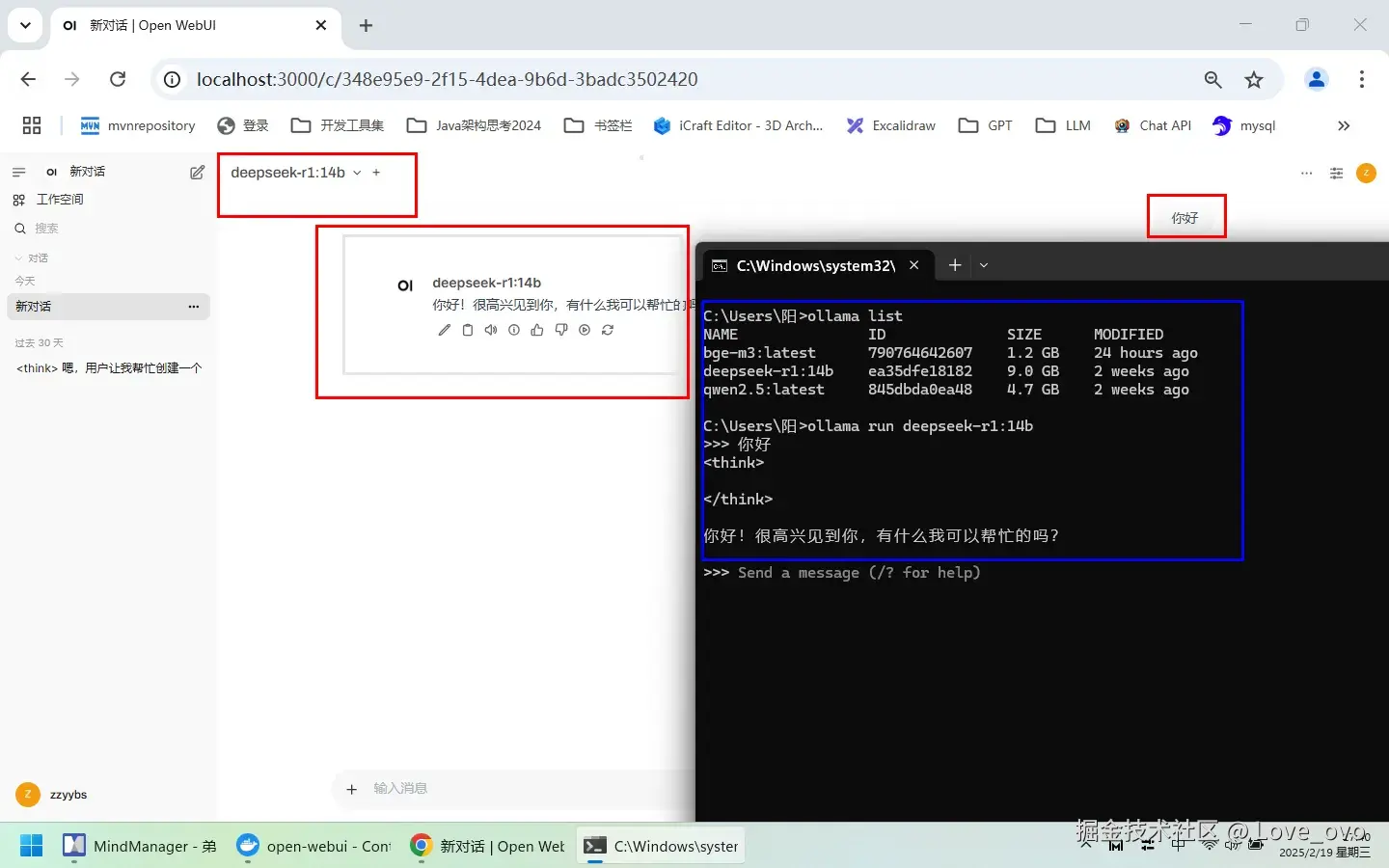The image size is (1389, 868).
Task: Open the deepseek-r1:14b model selector dropdown
Action: (295, 173)
